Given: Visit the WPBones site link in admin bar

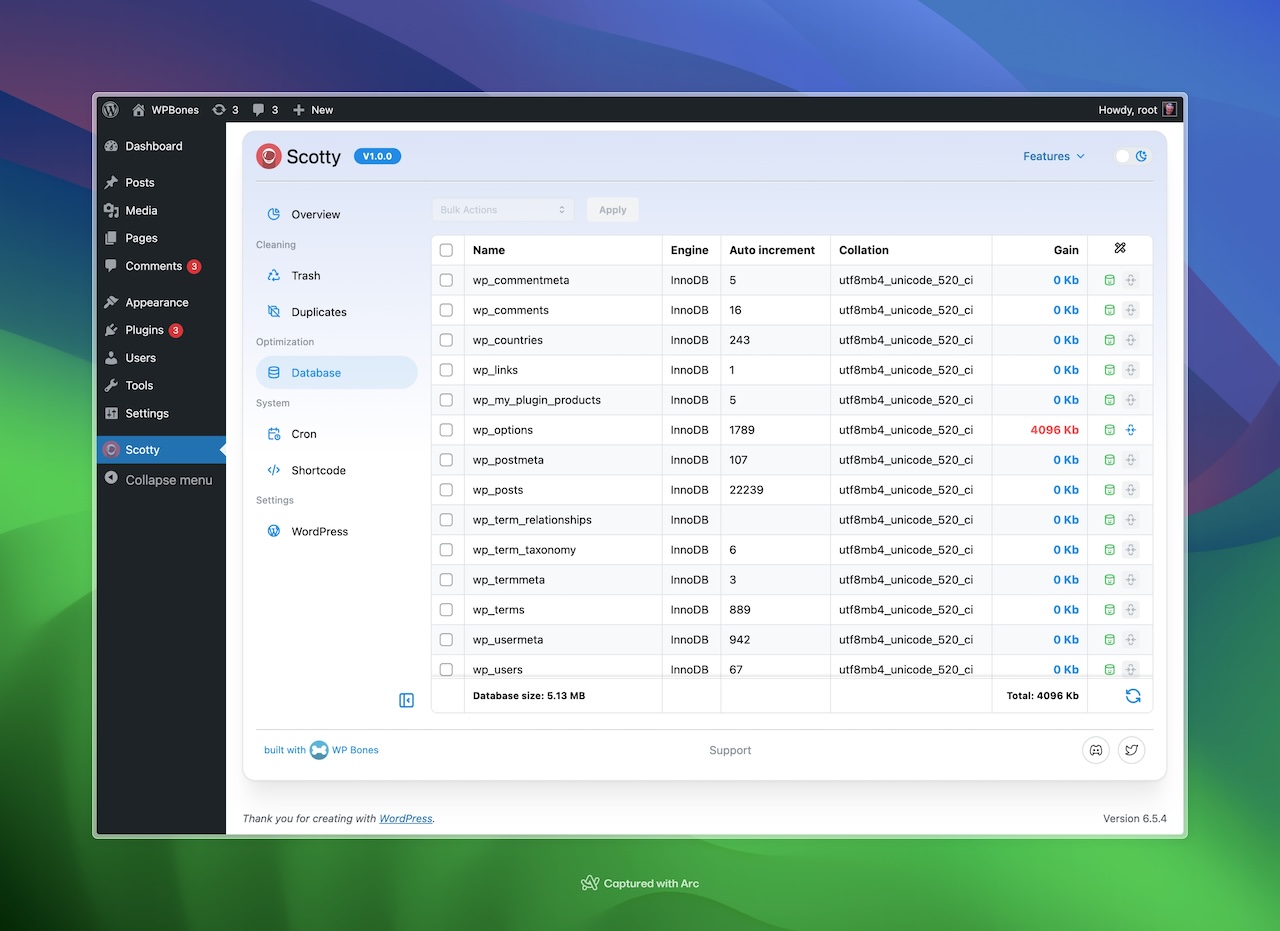Looking at the screenshot, I should [166, 110].
